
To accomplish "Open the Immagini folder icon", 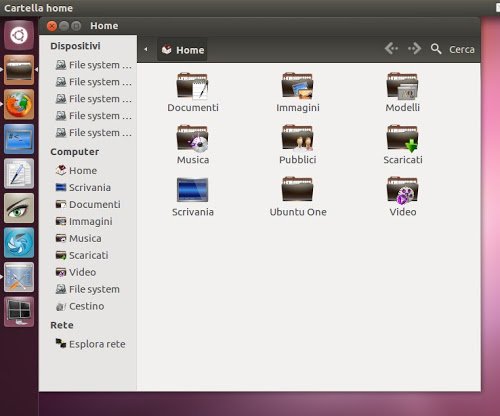I will tap(297, 86).
